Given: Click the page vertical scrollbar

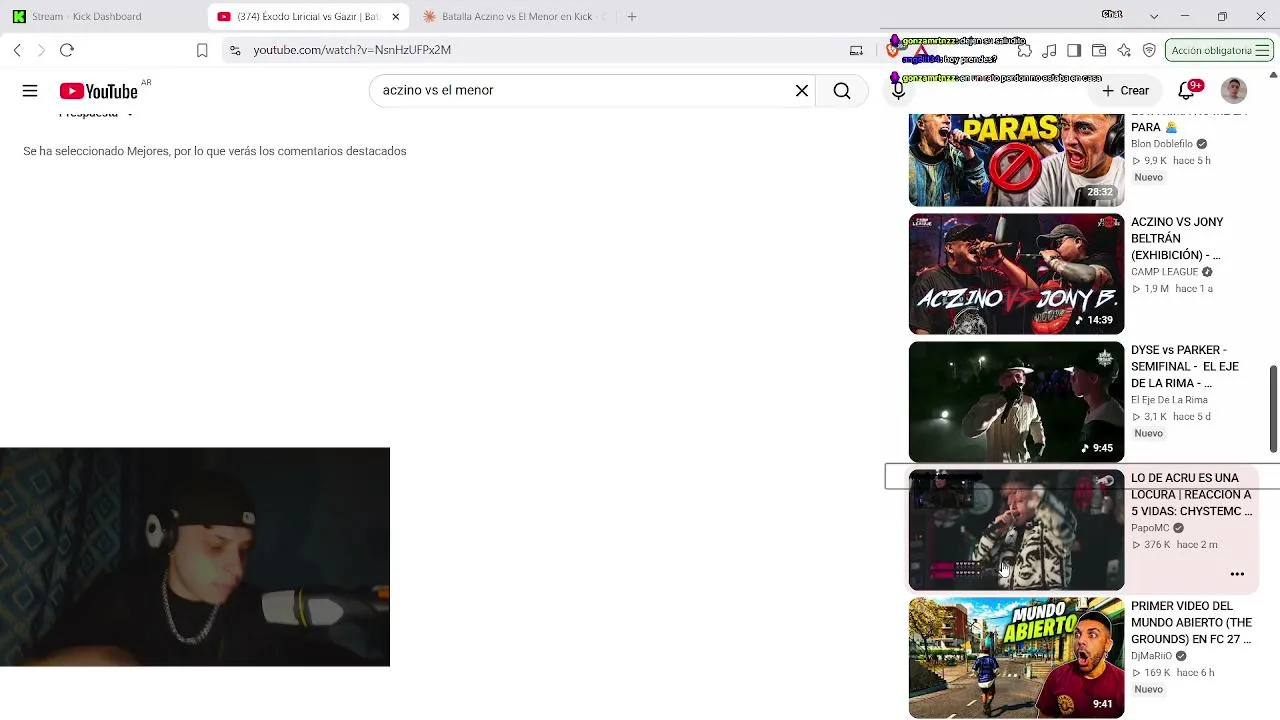Looking at the screenshot, I should point(1273,408).
